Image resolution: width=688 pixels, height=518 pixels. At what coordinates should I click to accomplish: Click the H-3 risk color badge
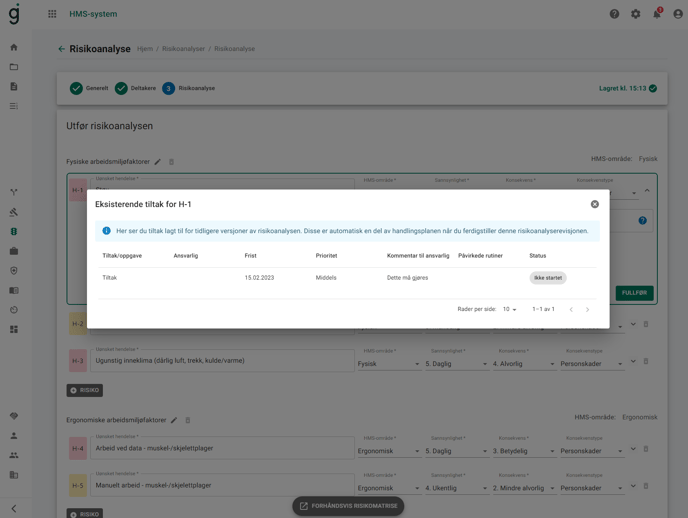tap(78, 361)
